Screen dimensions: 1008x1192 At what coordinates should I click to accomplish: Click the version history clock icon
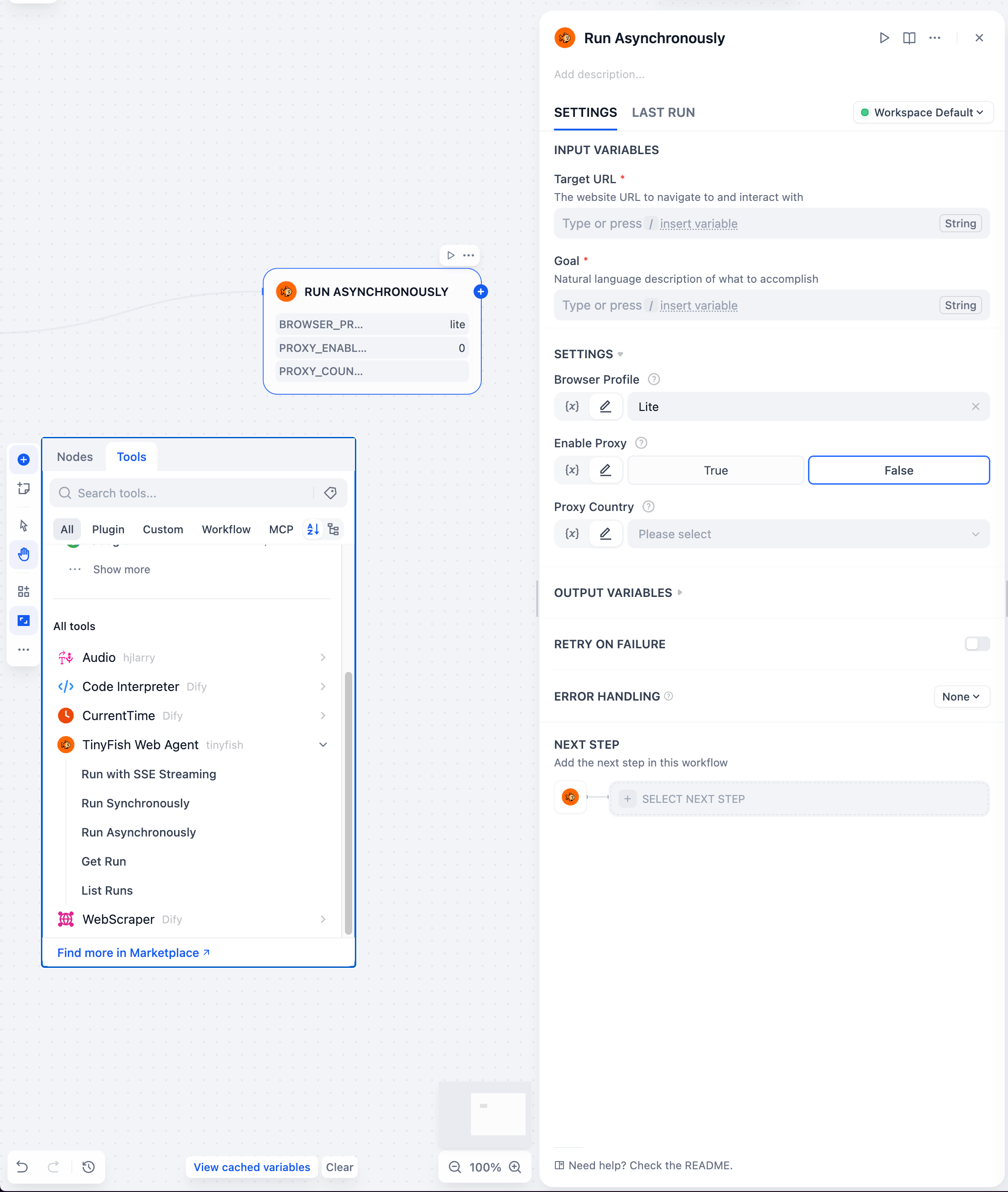[89, 1166]
